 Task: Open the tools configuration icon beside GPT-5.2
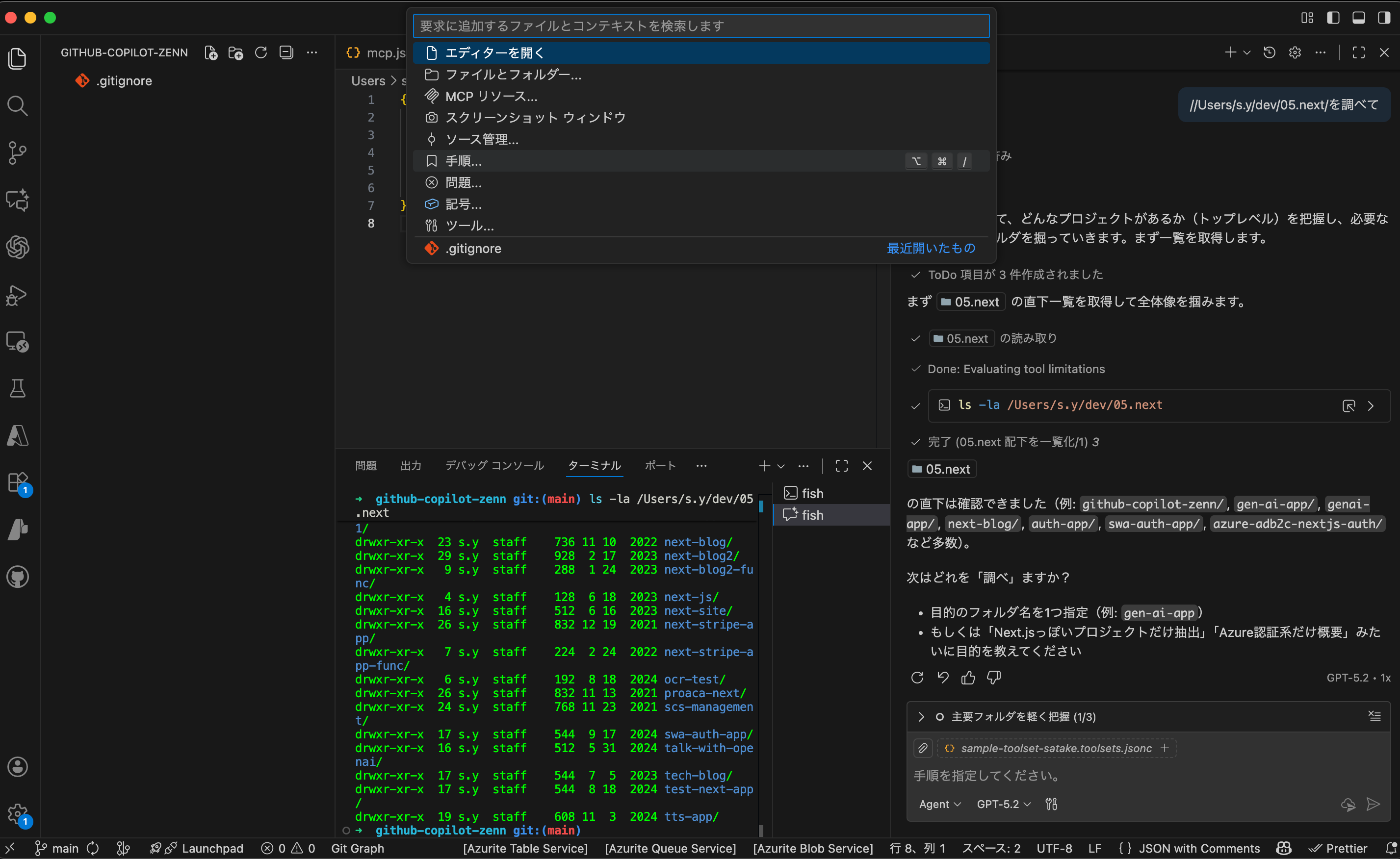click(x=1051, y=804)
